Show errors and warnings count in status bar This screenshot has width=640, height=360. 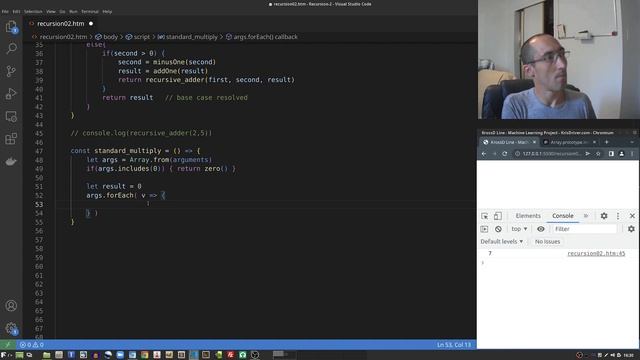click(32, 344)
